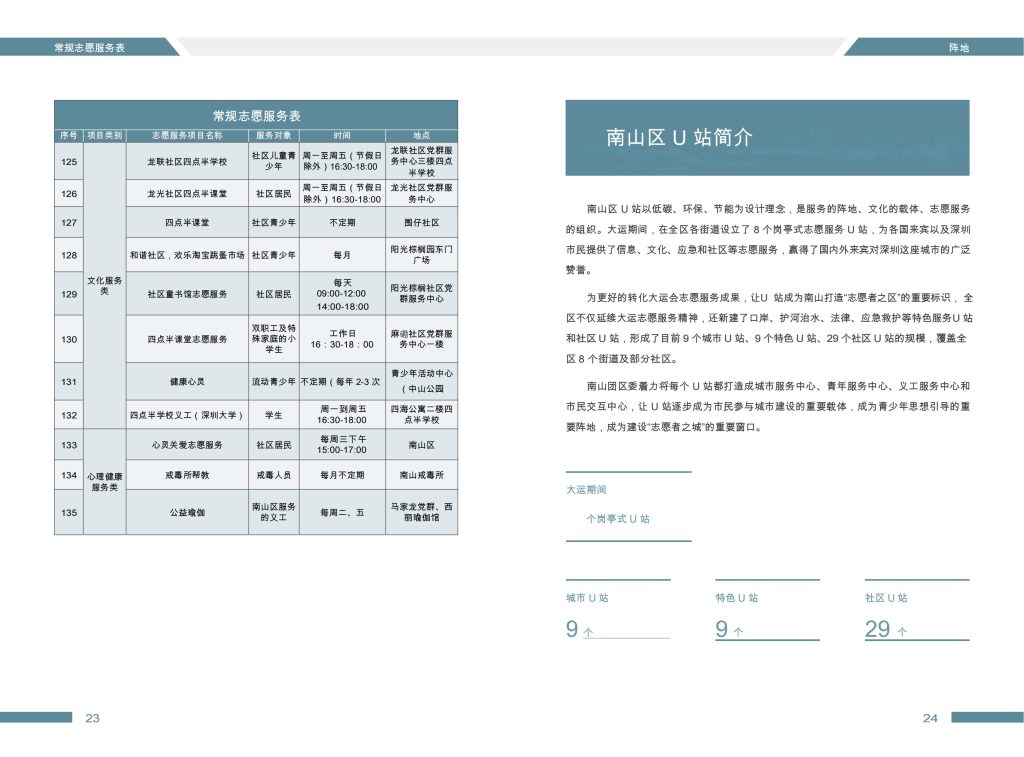The image size is (1024, 757).
Task: Click the '常规志愿服务表' table title bar
Action: 256,116
